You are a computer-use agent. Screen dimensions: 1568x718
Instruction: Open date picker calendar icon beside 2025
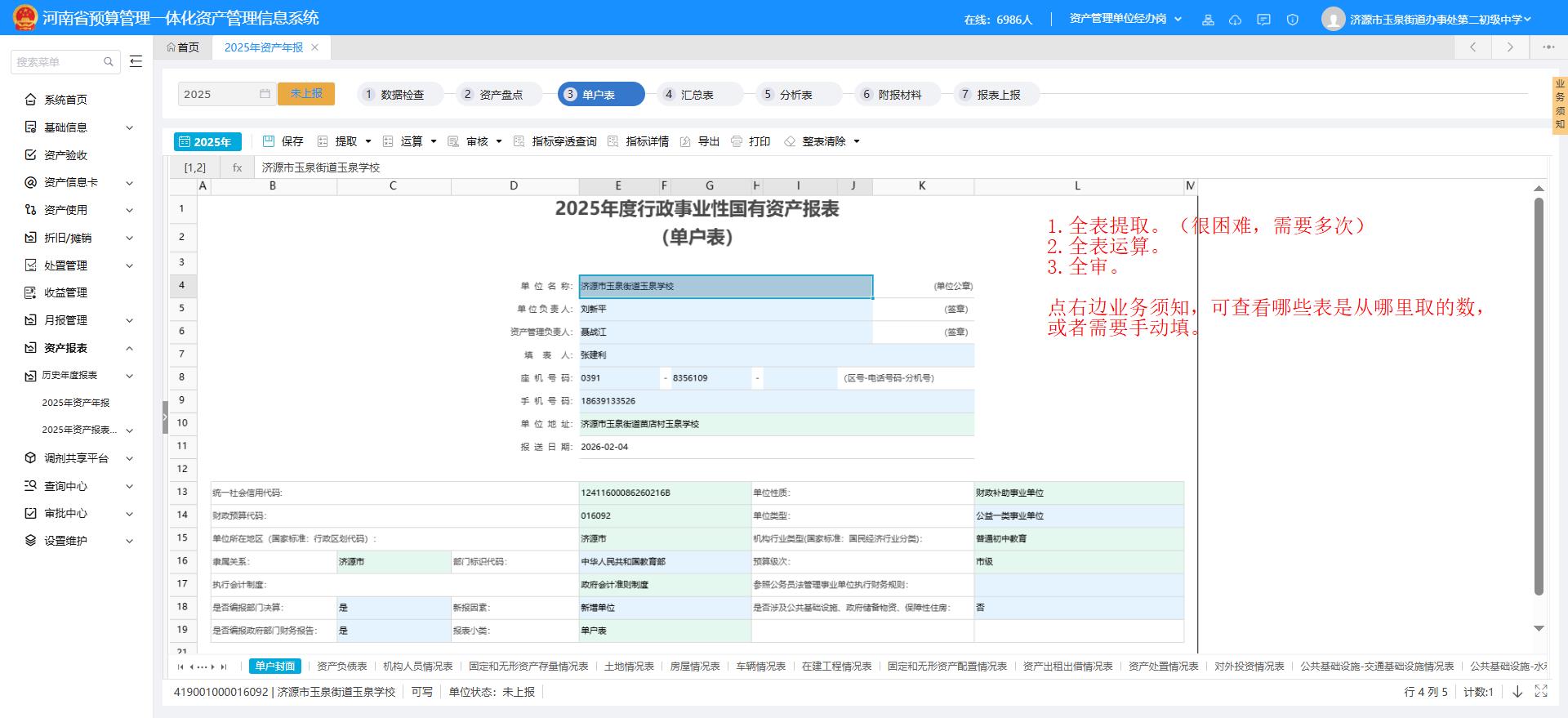point(265,94)
